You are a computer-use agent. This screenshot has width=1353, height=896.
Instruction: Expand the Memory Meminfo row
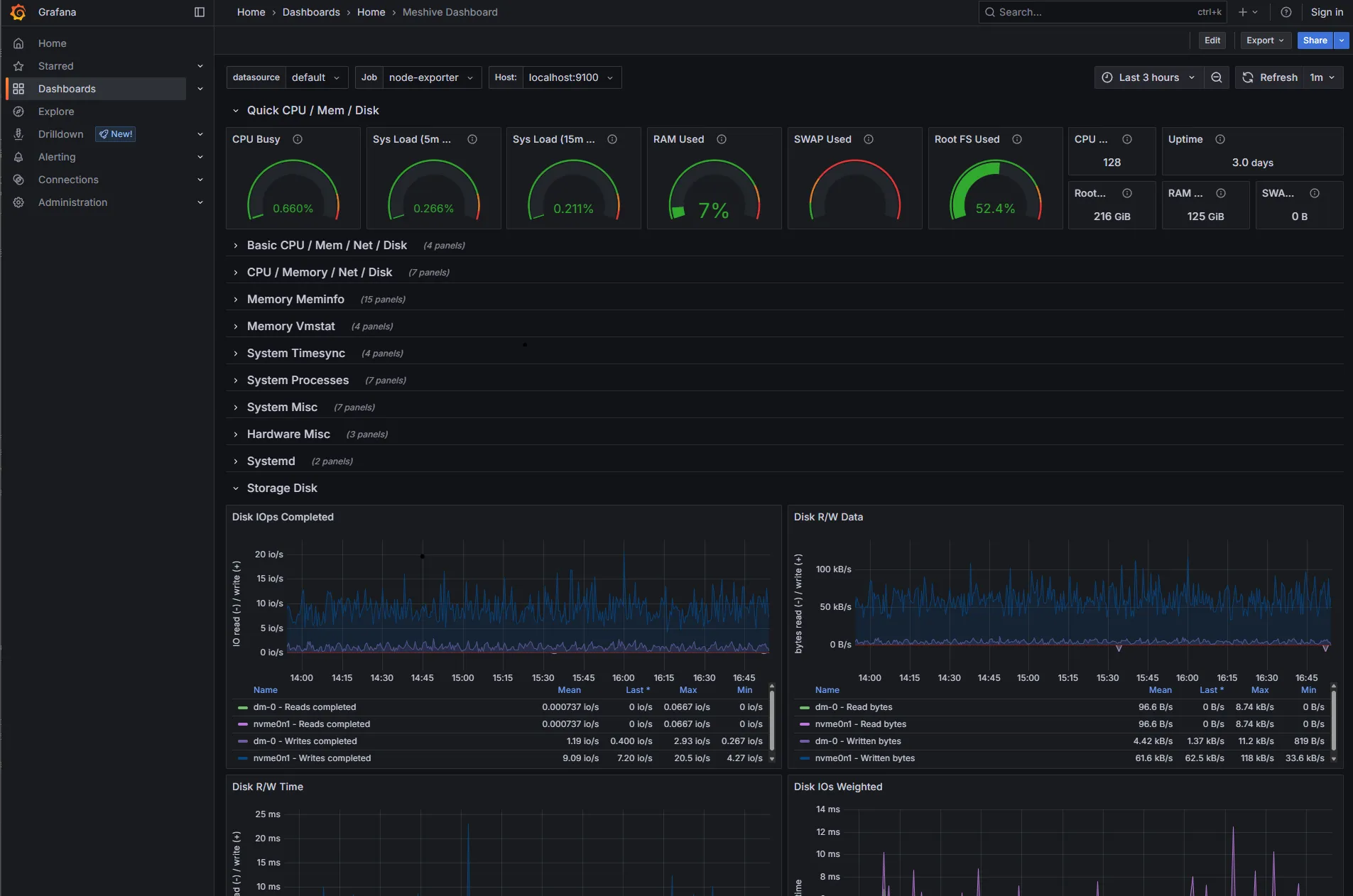(x=295, y=299)
